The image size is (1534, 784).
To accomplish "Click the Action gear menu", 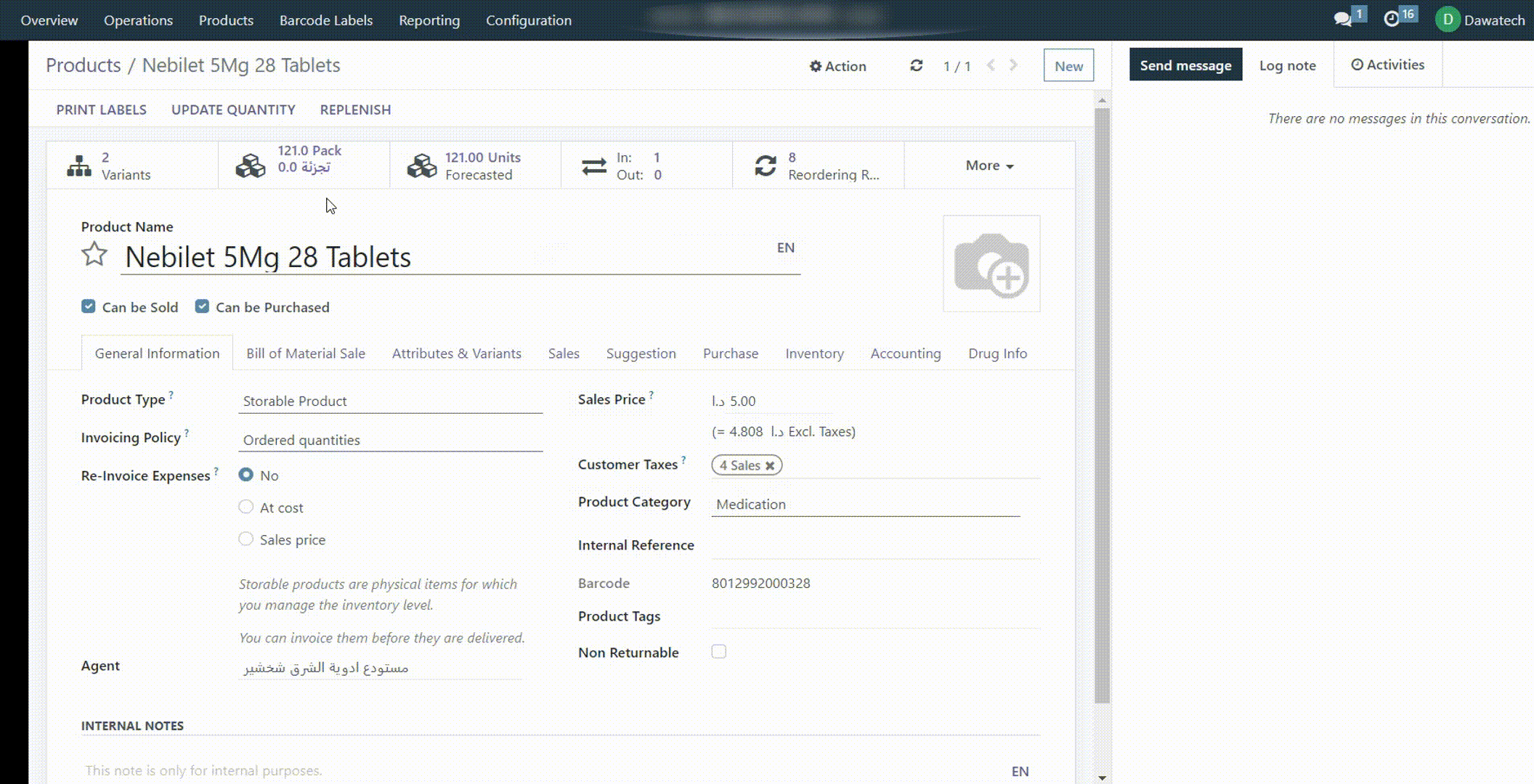I will [838, 66].
